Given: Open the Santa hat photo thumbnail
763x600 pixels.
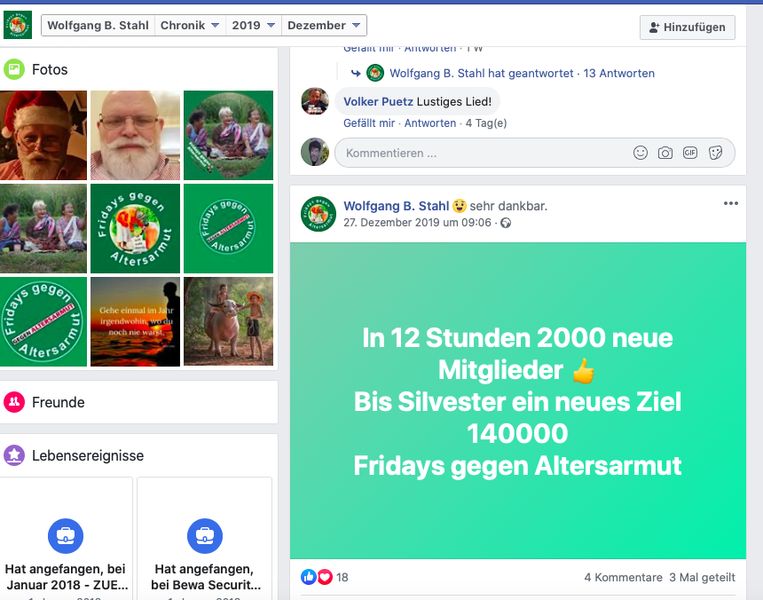Looking at the screenshot, I should [43, 135].
